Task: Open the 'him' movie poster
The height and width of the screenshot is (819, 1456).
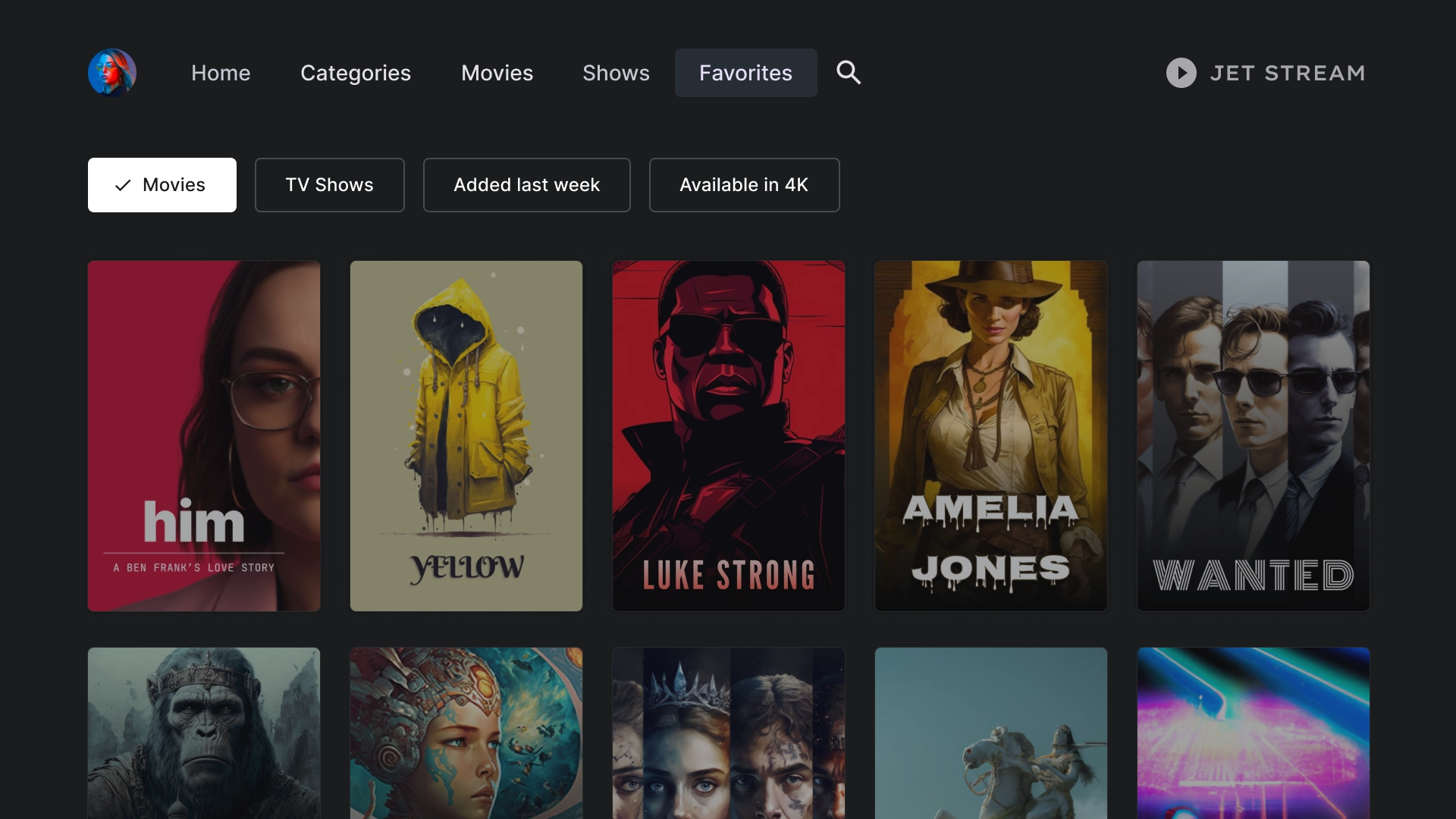Action: pos(204,436)
